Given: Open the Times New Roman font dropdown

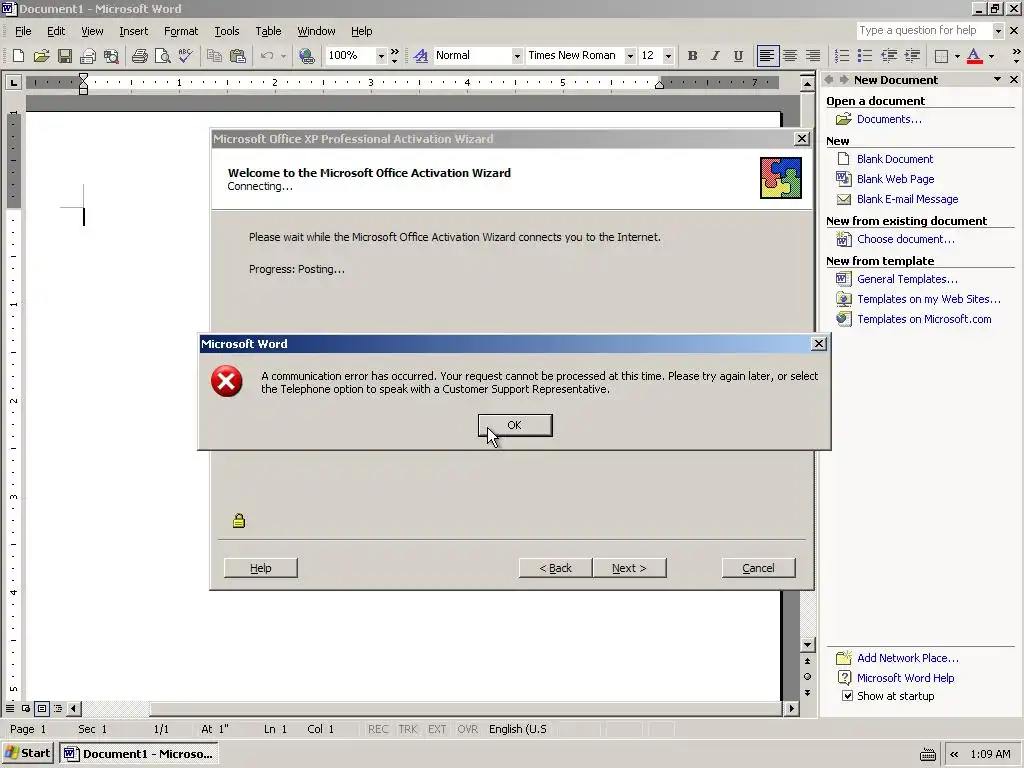Looking at the screenshot, I should [x=630, y=56].
